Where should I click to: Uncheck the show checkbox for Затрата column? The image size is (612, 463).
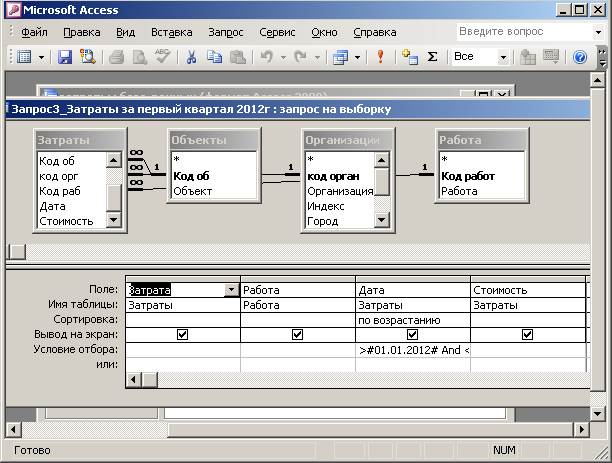pyautogui.click(x=182, y=334)
